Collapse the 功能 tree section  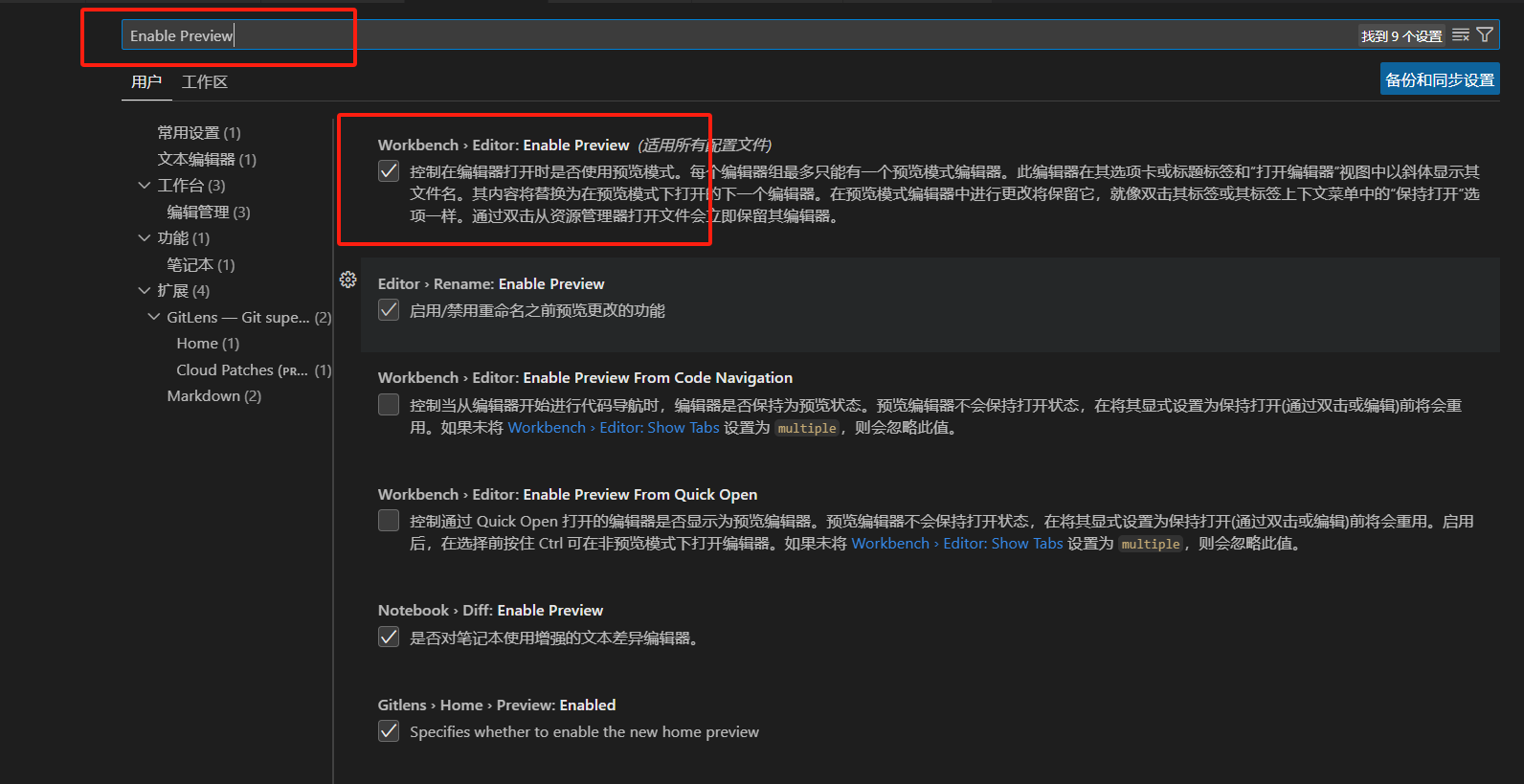[x=145, y=237]
